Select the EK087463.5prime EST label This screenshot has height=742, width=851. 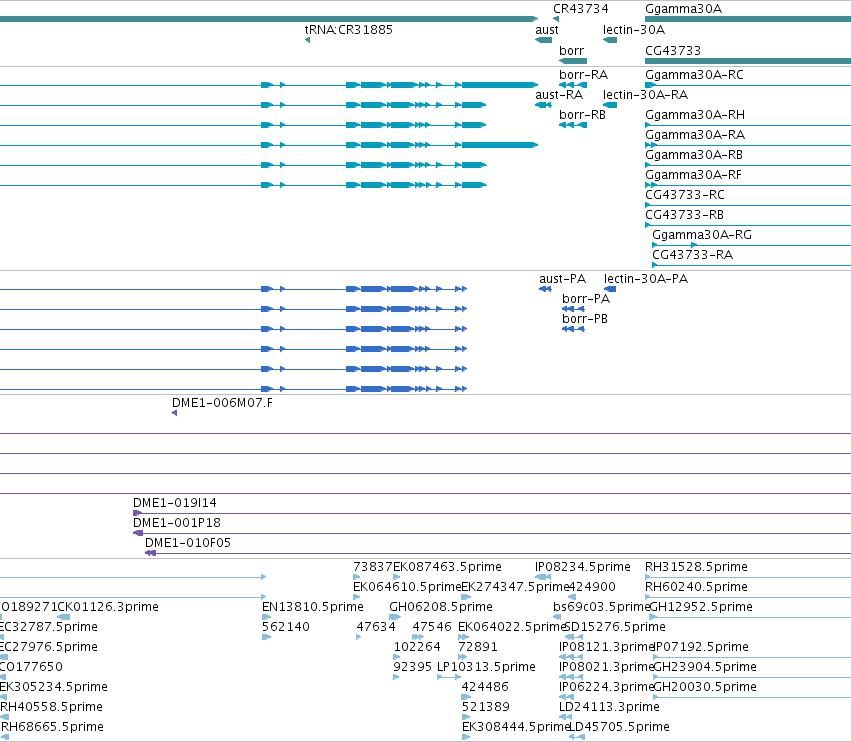click(x=447, y=567)
